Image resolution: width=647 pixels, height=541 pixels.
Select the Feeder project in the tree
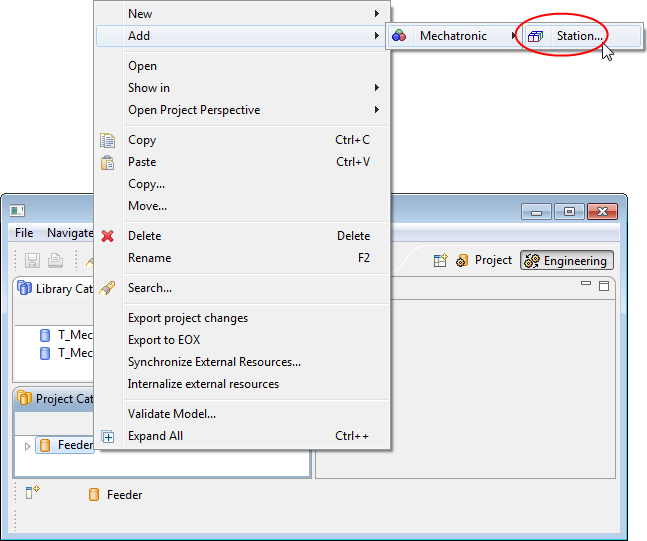(x=65, y=445)
